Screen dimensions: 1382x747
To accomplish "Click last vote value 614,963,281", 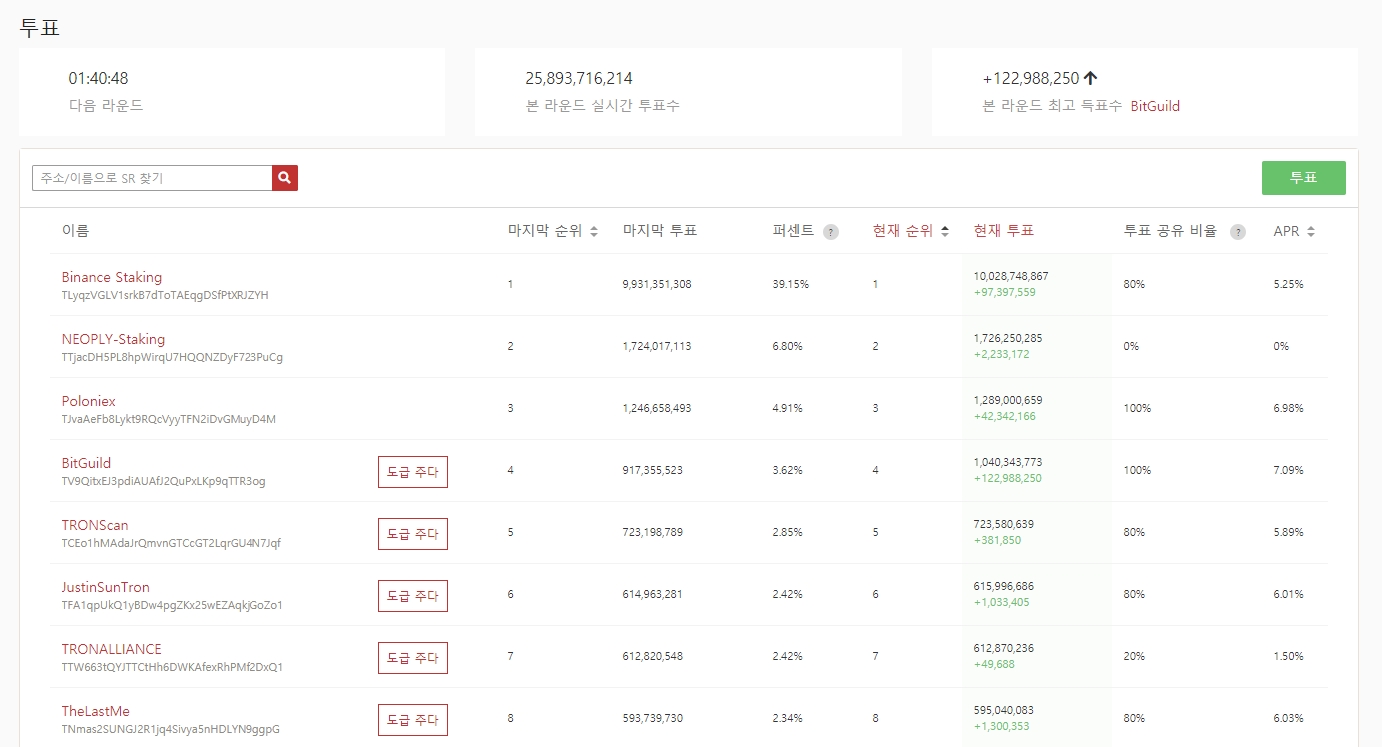I will click(652, 594).
